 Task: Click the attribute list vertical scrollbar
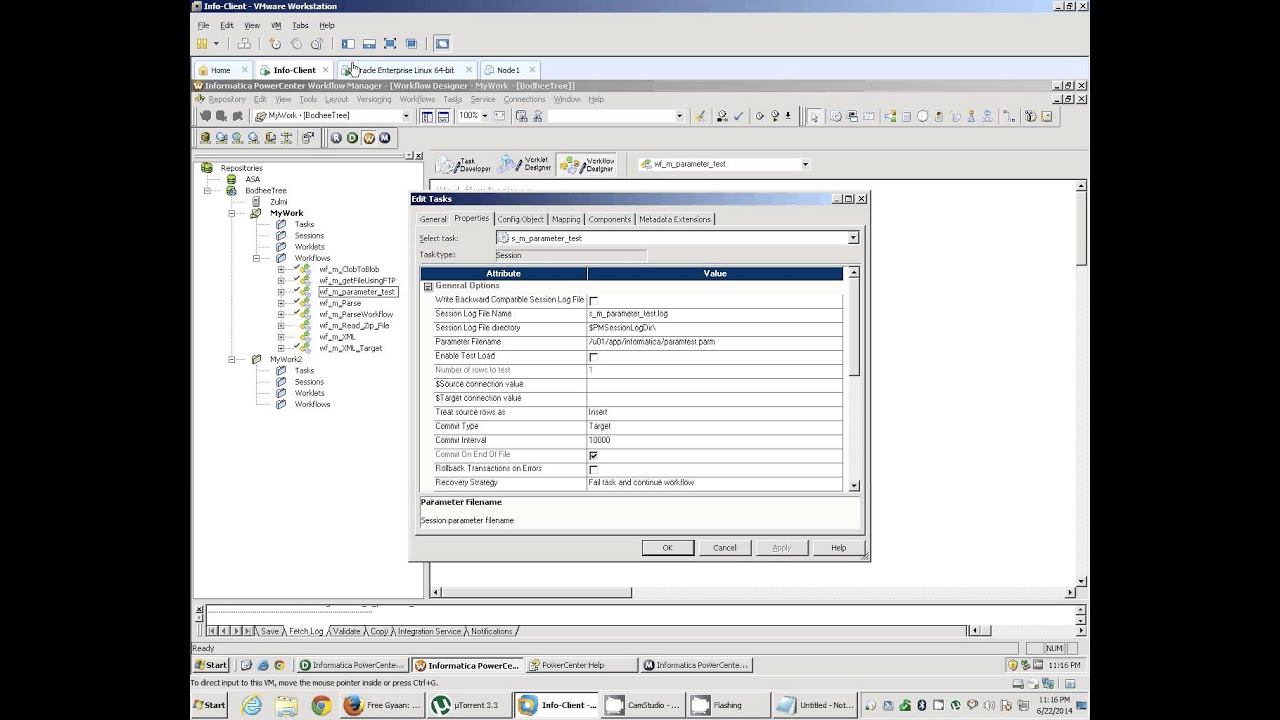click(854, 378)
